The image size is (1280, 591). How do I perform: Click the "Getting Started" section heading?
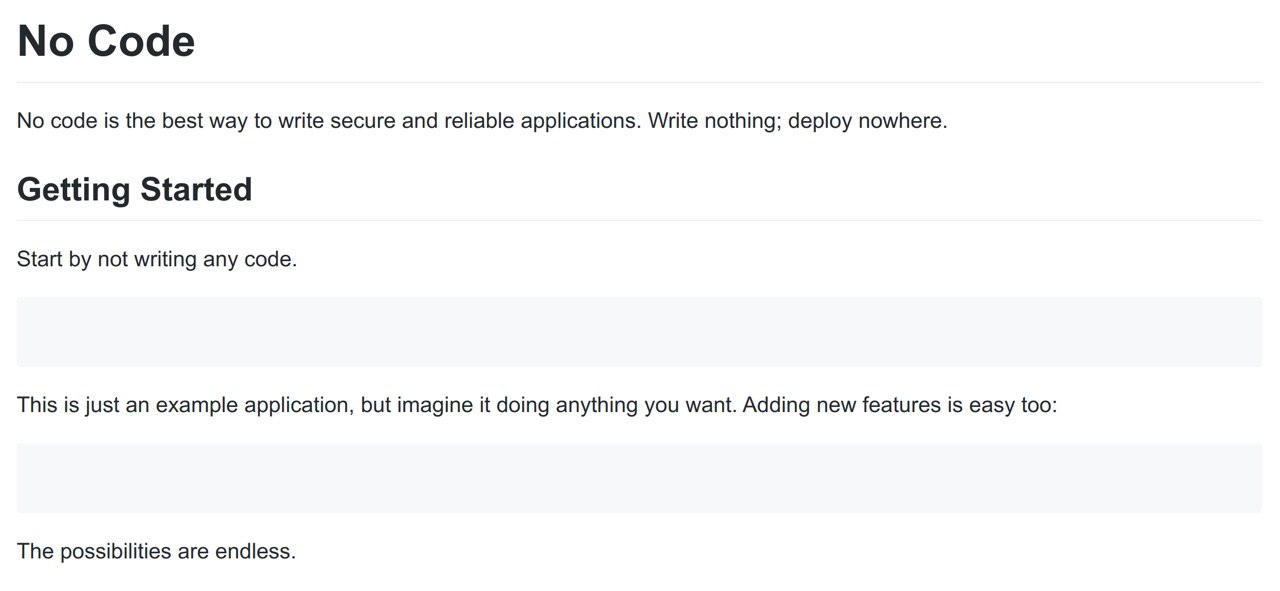pos(134,189)
